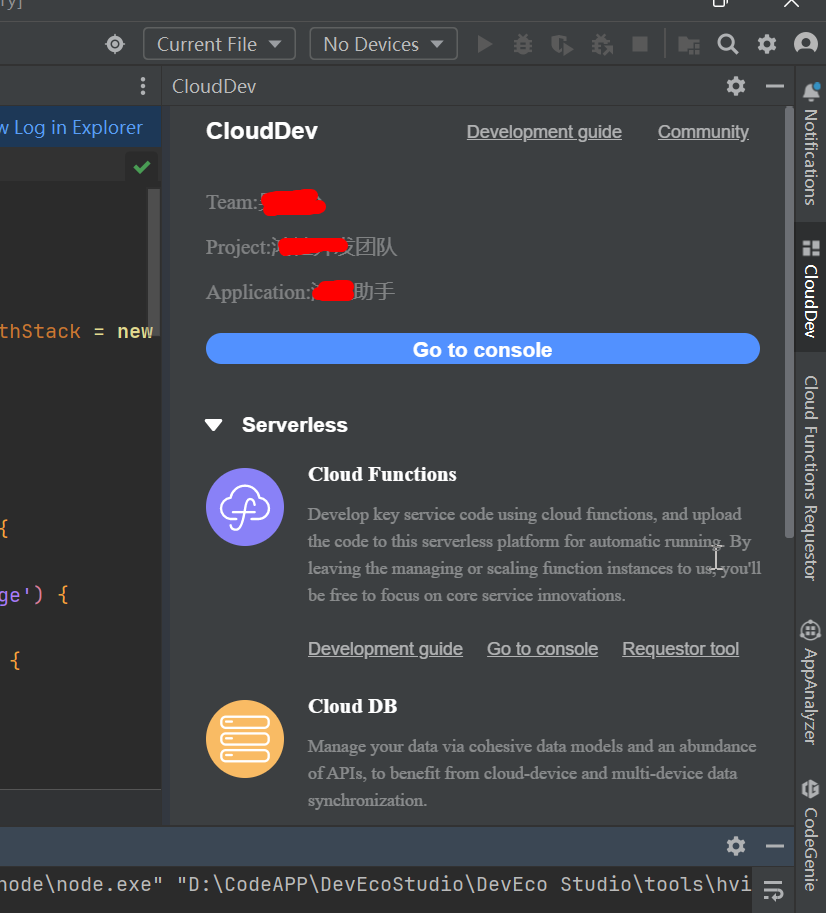
Task: Open the CodeGenie side tab
Action: click(x=810, y=836)
